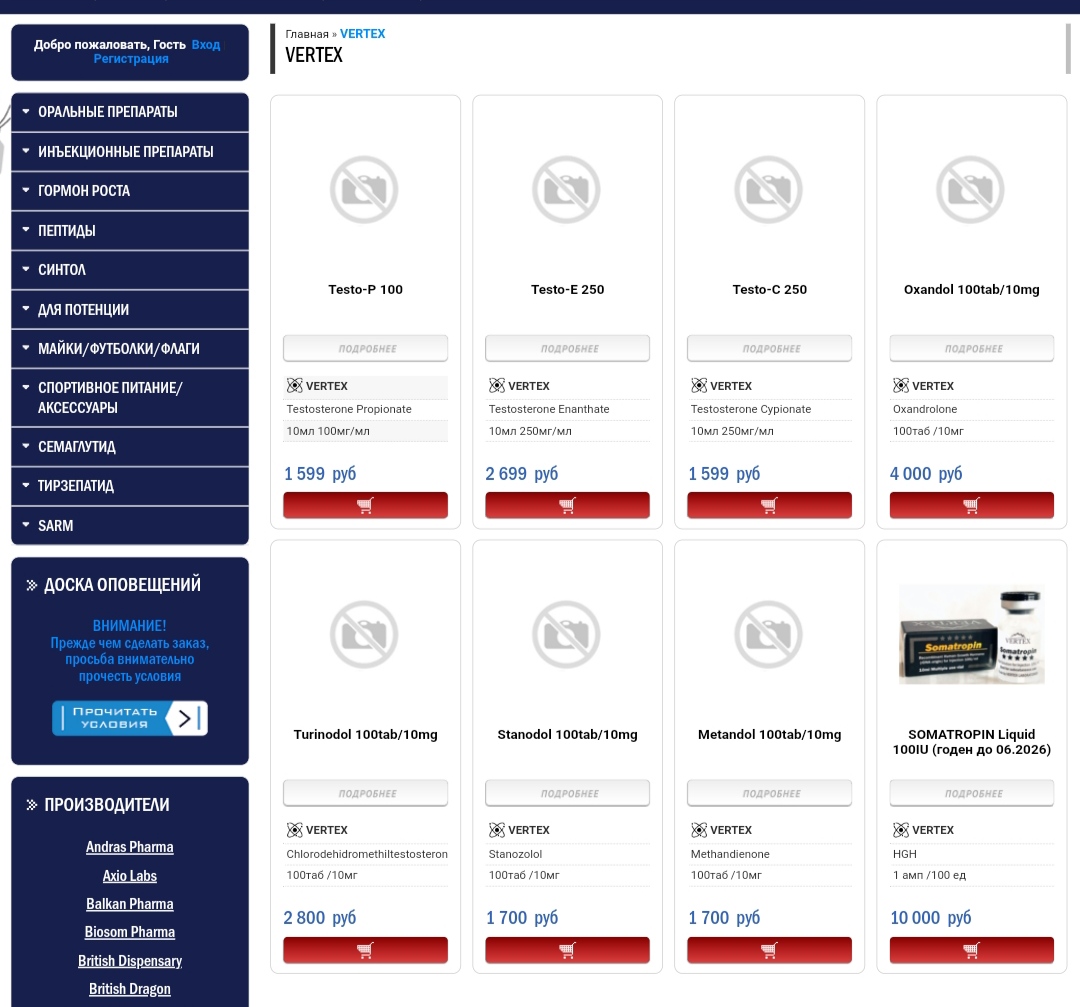Screen dimensions: 1080x1007
Task: Expand the СИНТОЛ category
Action: 129,270
